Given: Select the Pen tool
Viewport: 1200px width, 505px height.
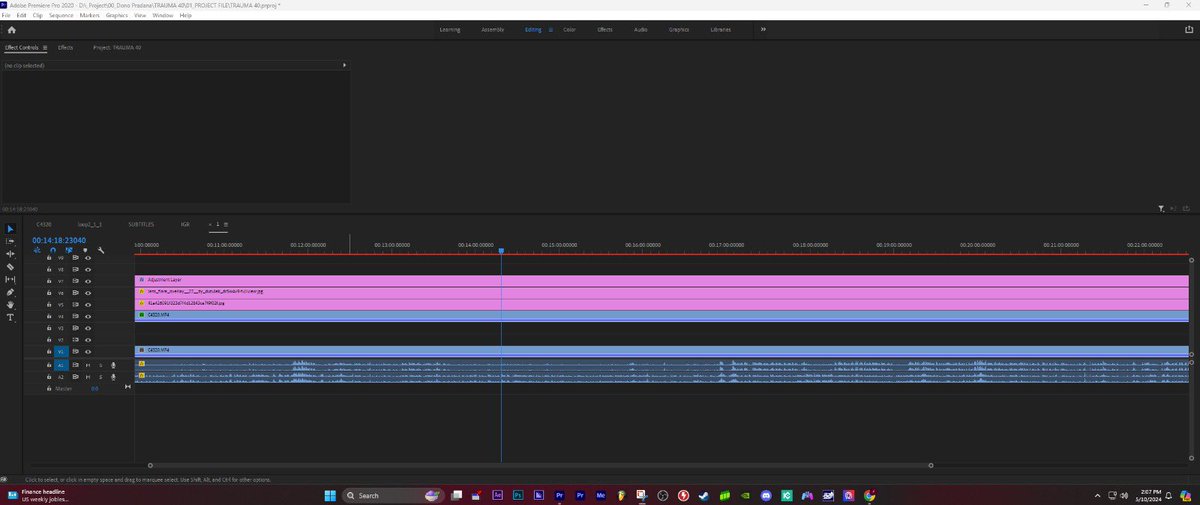Looking at the screenshot, I should pyautogui.click(x=10, y=292).
